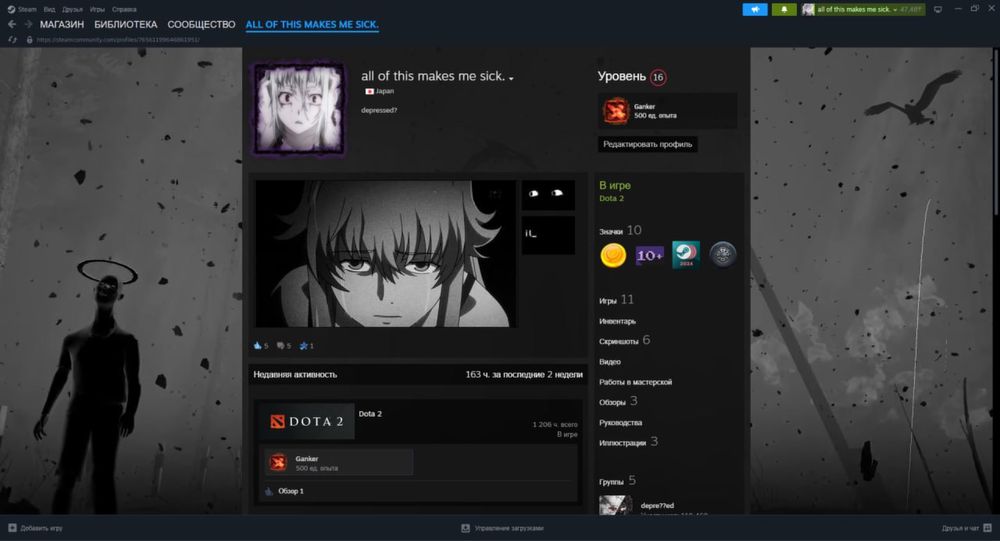
Task: Reload the page with refresh icon
Action: tap(12, 40)
